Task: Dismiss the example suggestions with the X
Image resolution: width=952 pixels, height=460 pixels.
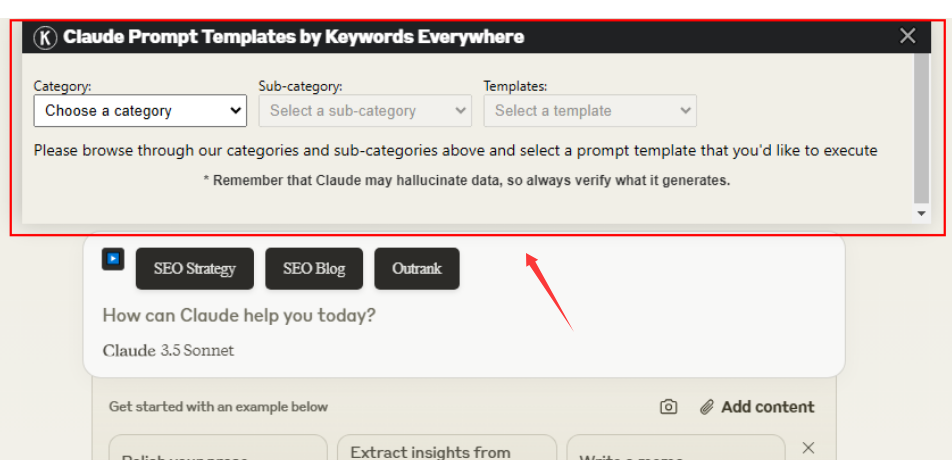Action: pos(809,448)
